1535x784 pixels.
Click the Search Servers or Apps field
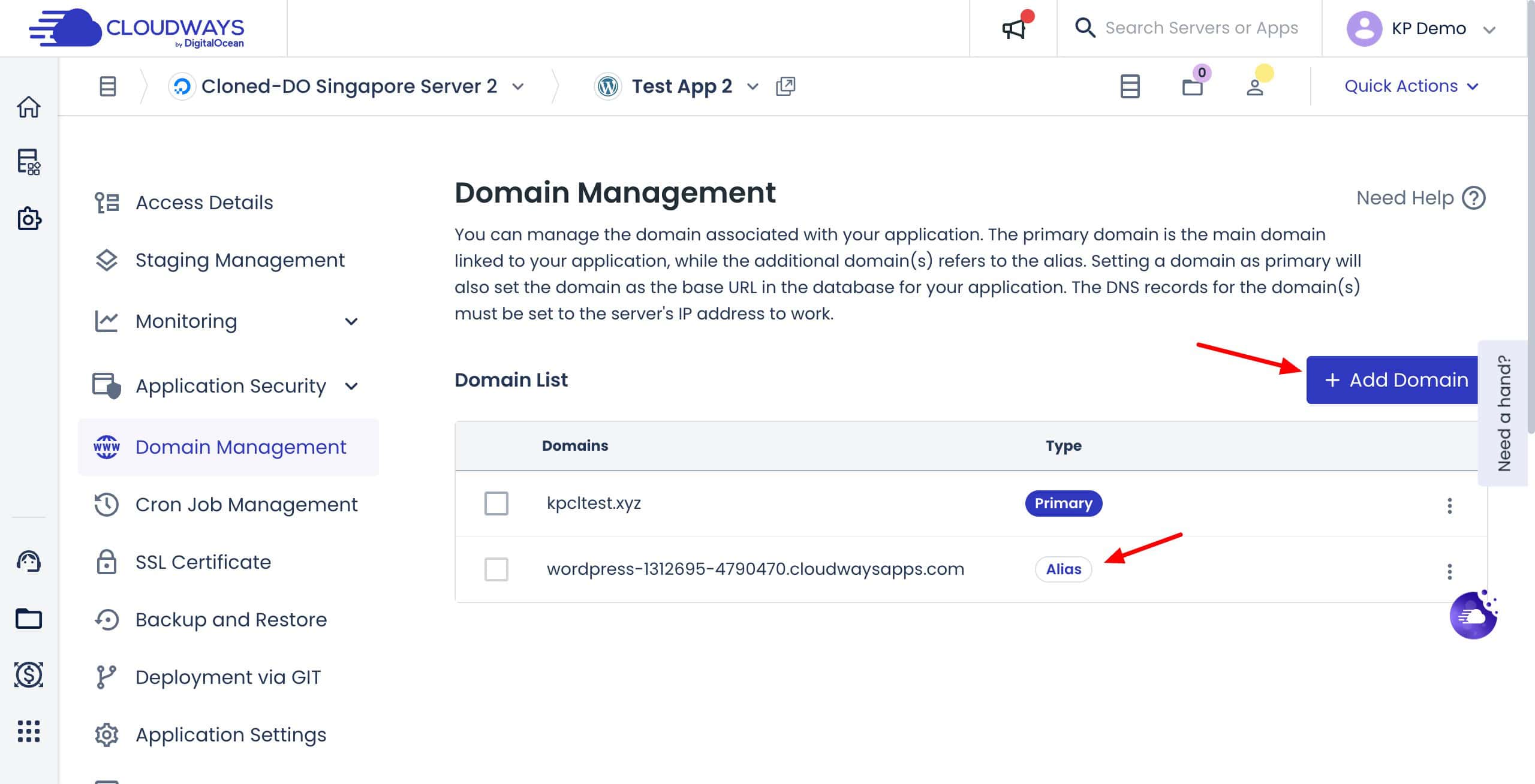pos(1201,28)
